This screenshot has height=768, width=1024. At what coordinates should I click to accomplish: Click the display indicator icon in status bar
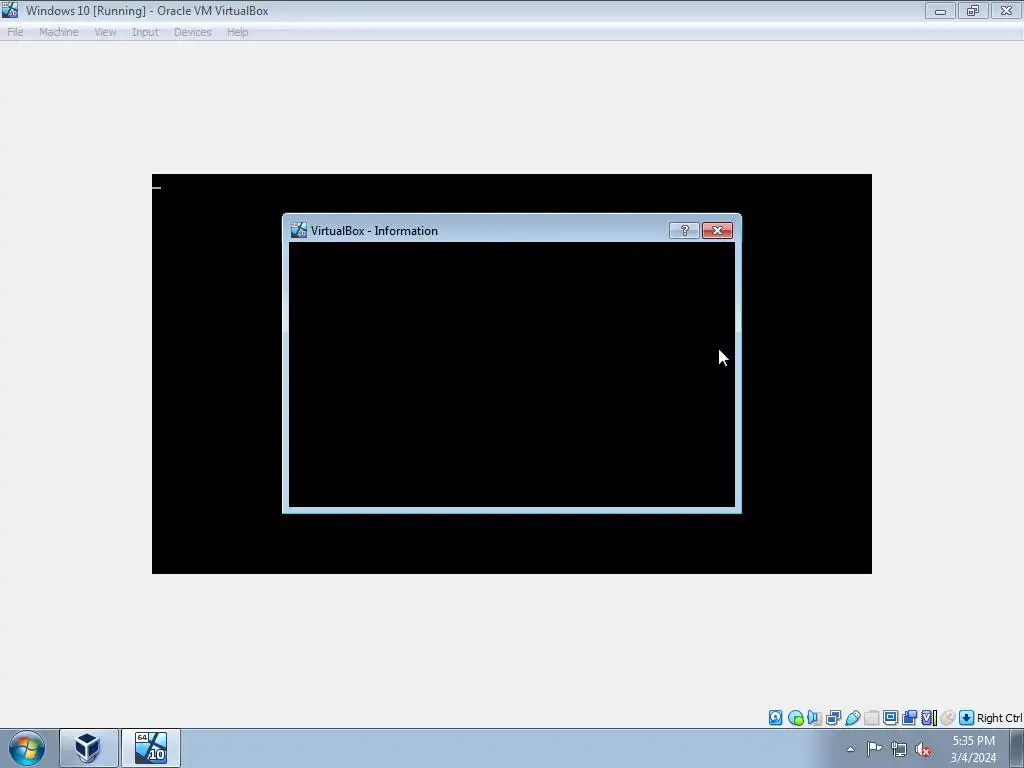pyautogui.click(x=890, y=718)
